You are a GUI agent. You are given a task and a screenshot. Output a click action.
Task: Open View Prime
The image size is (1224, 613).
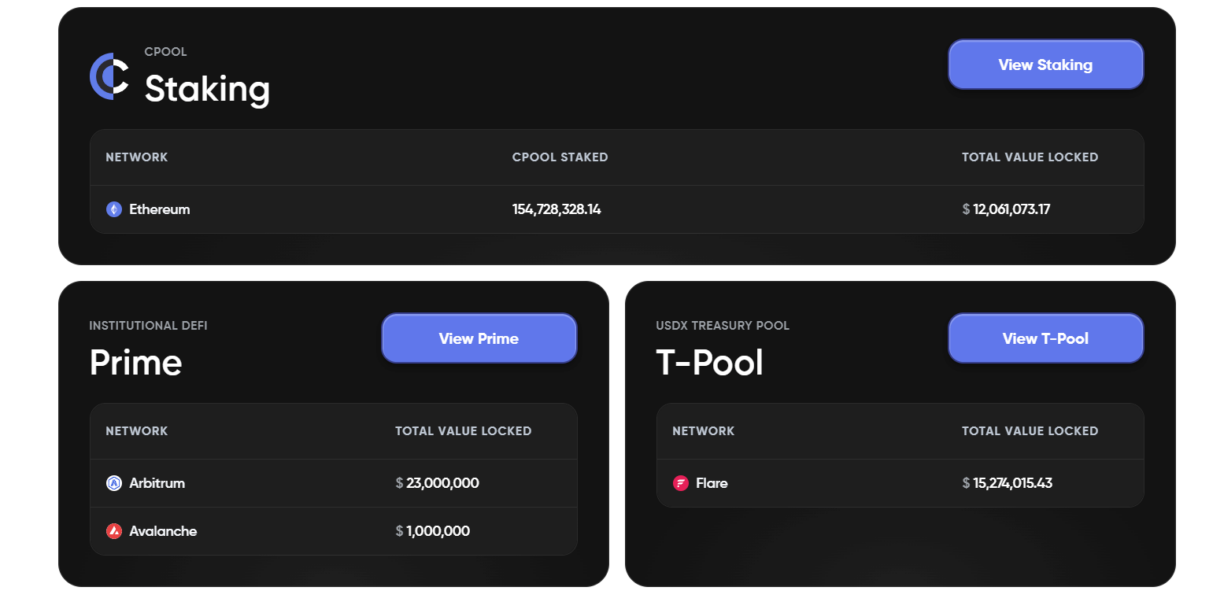pos(478,338)
